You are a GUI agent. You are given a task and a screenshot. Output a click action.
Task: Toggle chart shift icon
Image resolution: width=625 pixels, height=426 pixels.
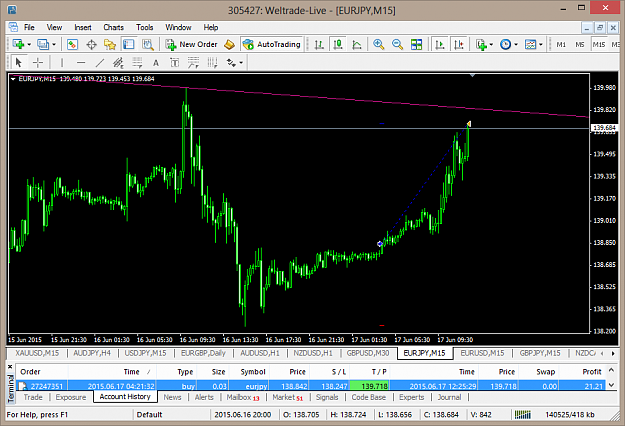click(x=459, y=44)
